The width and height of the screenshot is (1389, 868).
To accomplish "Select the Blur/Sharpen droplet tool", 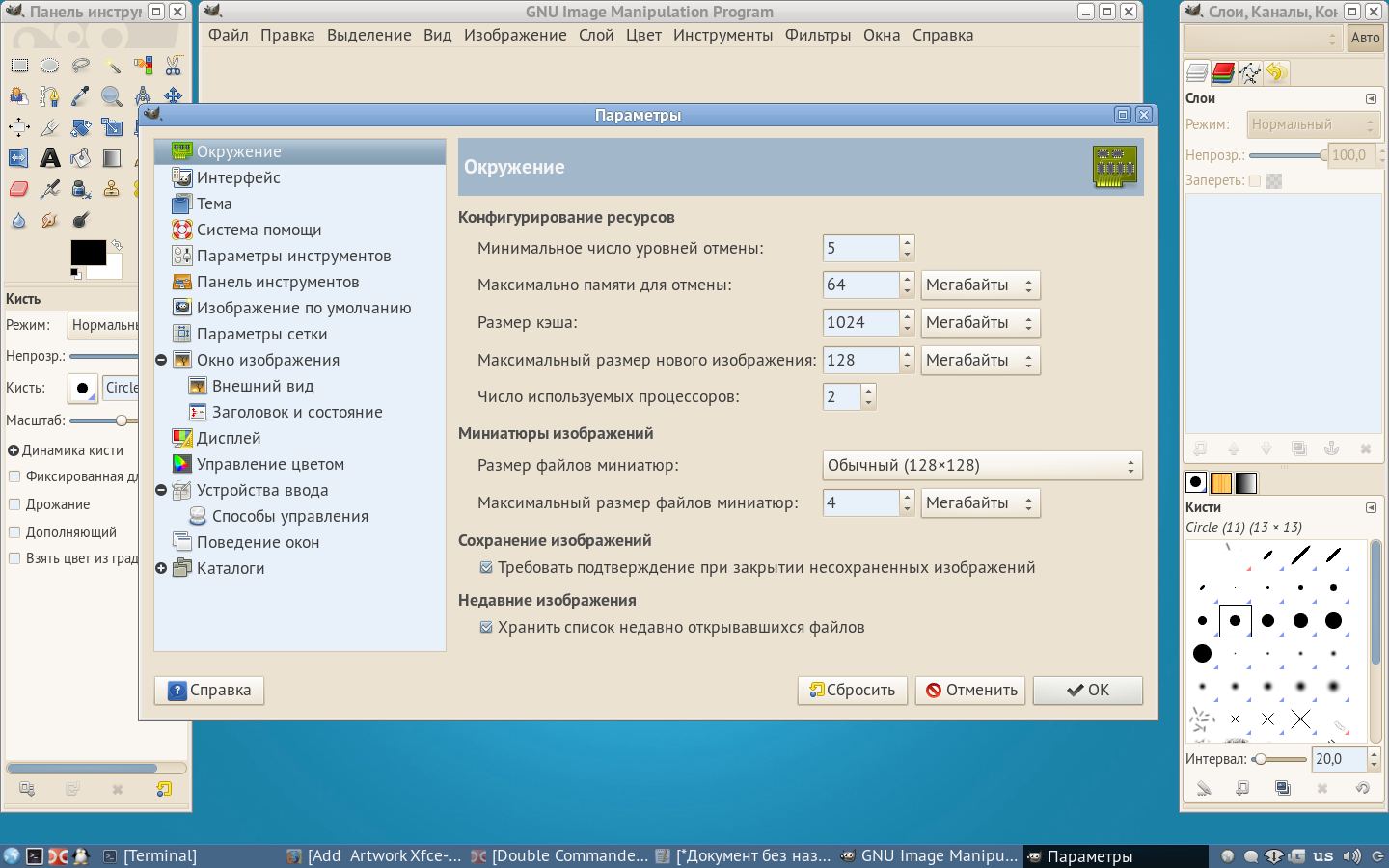I will coord(19,220).
